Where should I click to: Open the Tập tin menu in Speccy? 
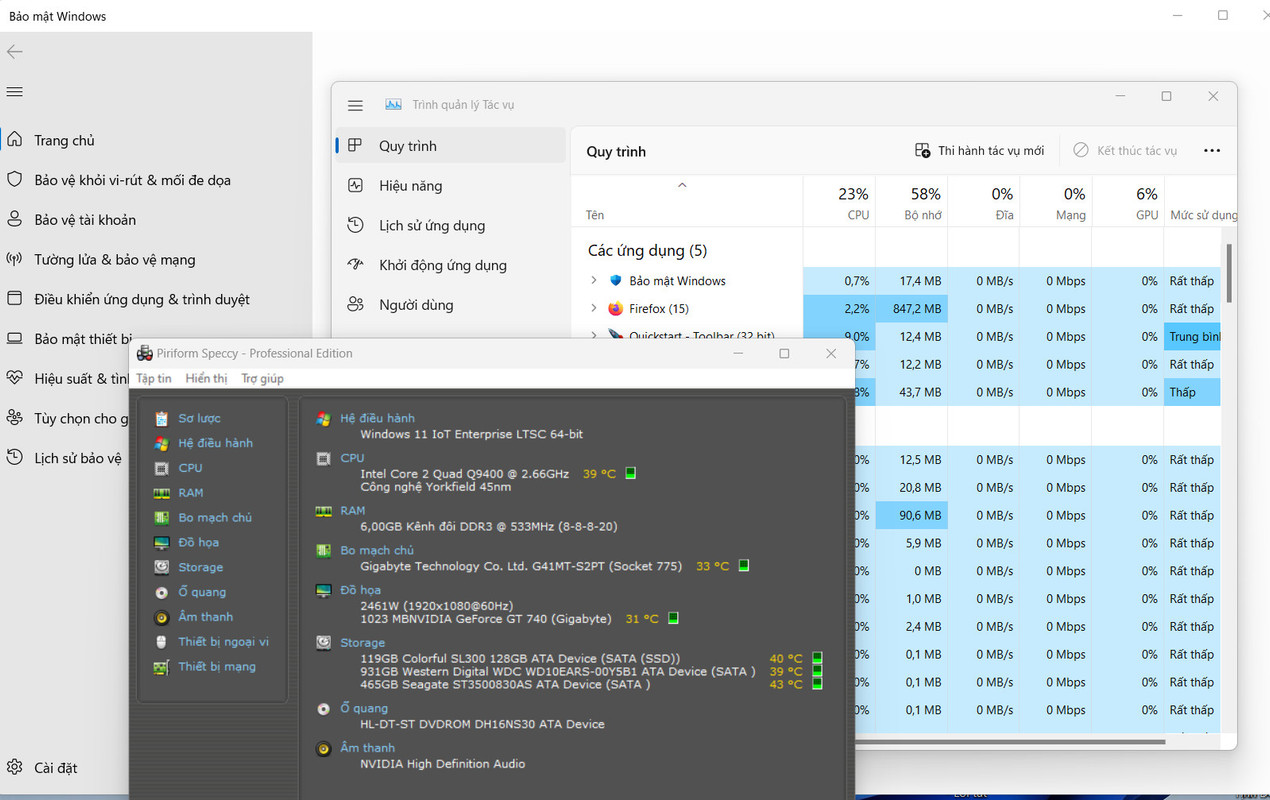154,378
